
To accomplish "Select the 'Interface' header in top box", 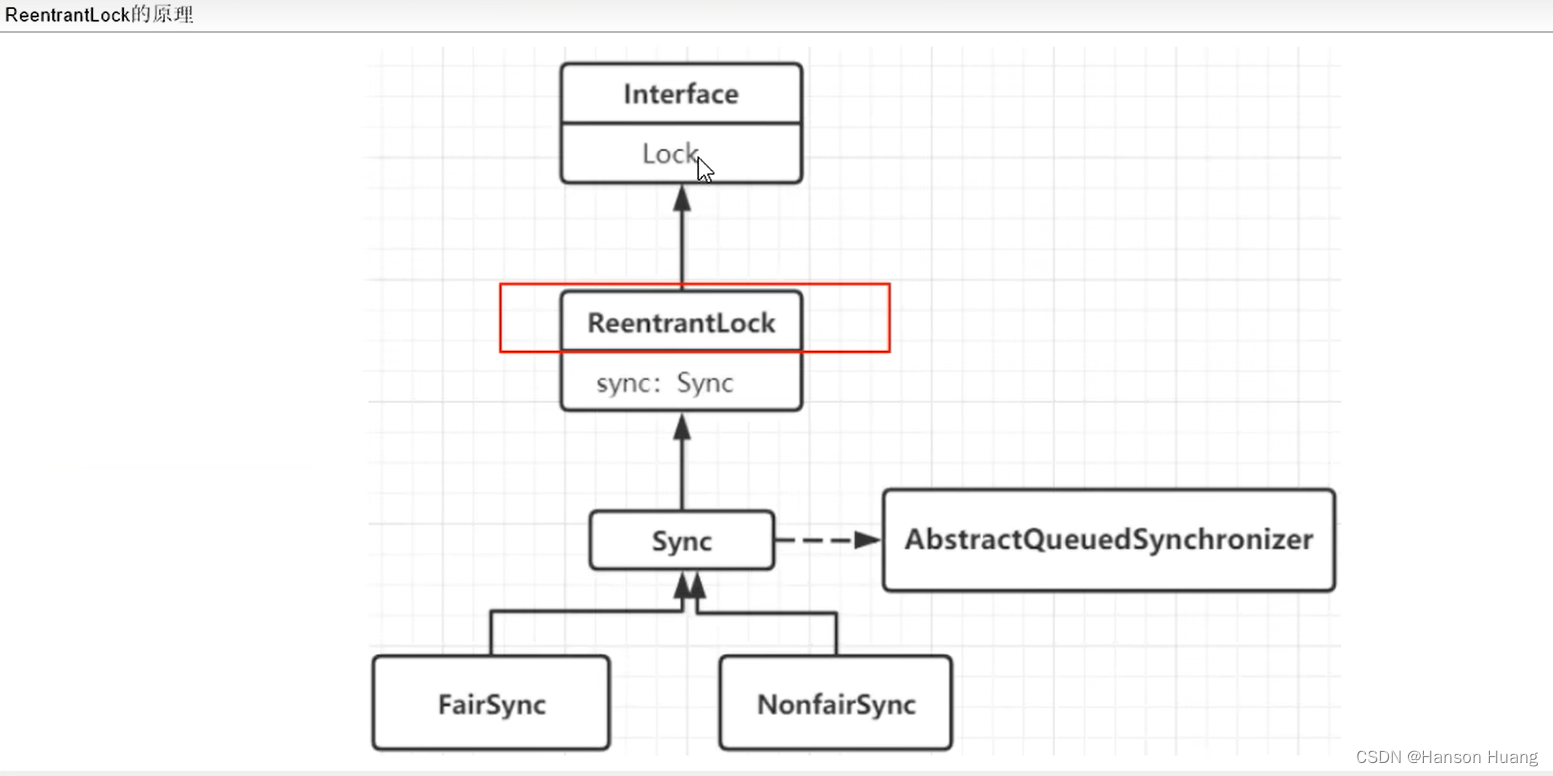I will click(x=681, y=94).
